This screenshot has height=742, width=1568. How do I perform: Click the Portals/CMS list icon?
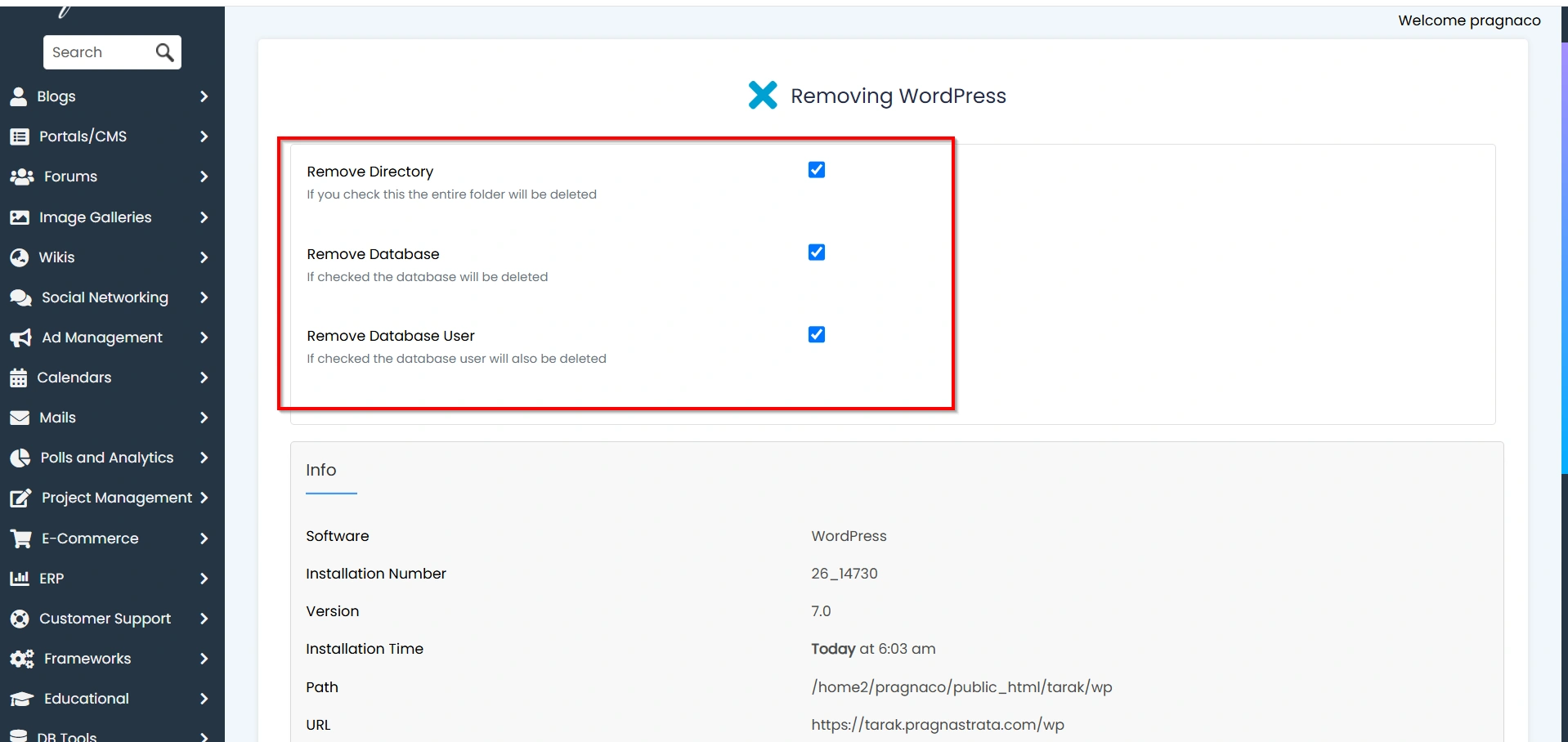pyautogui.click(x=20, y=136)
